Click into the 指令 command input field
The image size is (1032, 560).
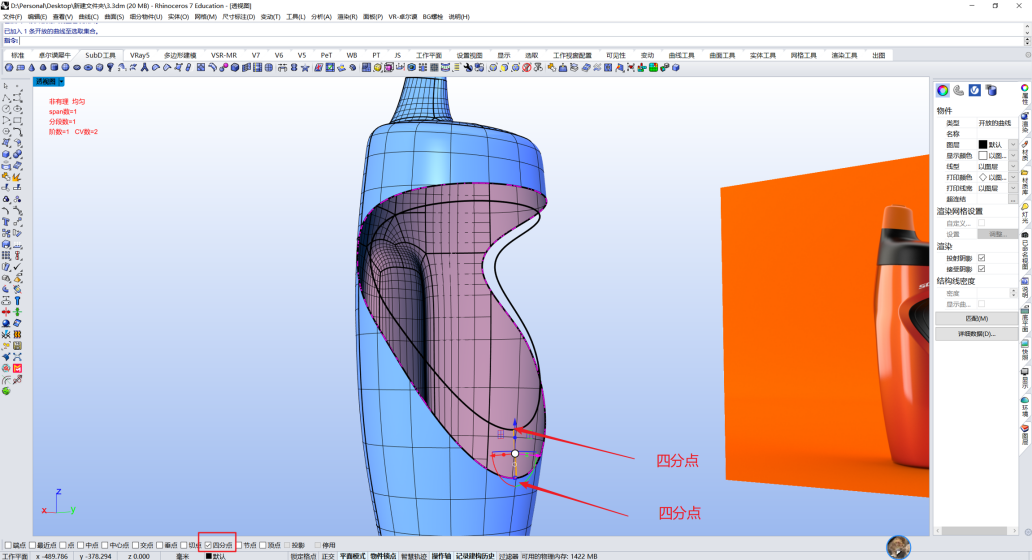pos(520,41)
